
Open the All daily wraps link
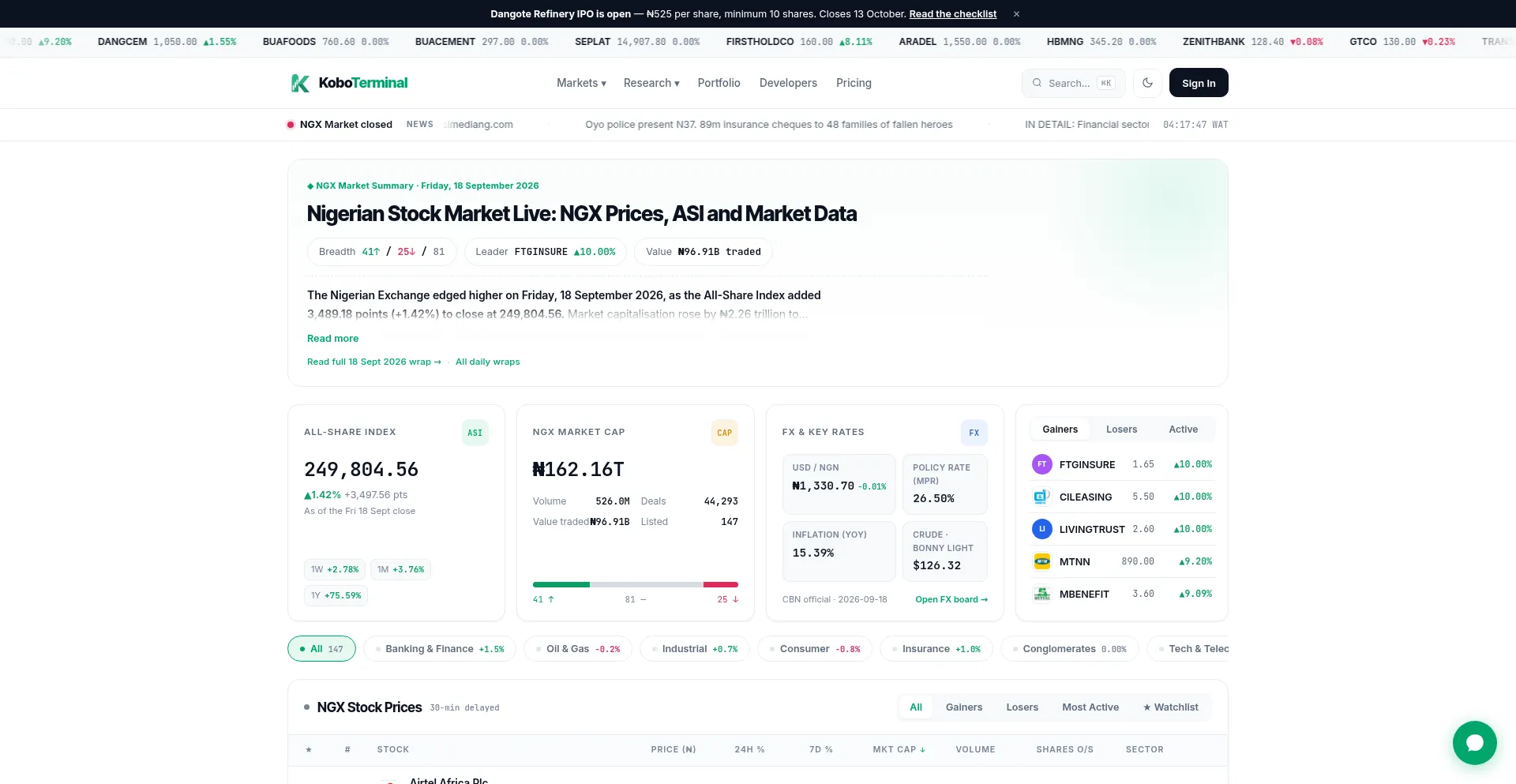[x=487, y=362]
